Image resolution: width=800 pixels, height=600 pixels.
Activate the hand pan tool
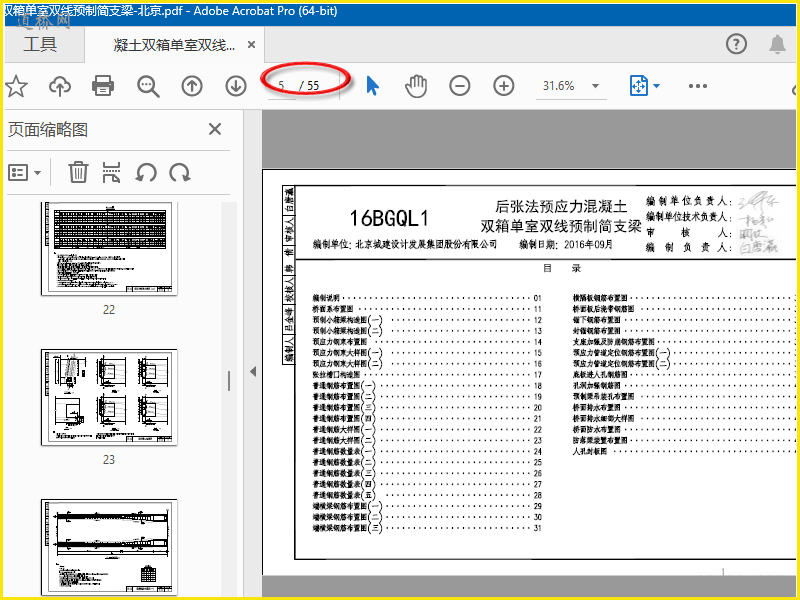point(416,86)
